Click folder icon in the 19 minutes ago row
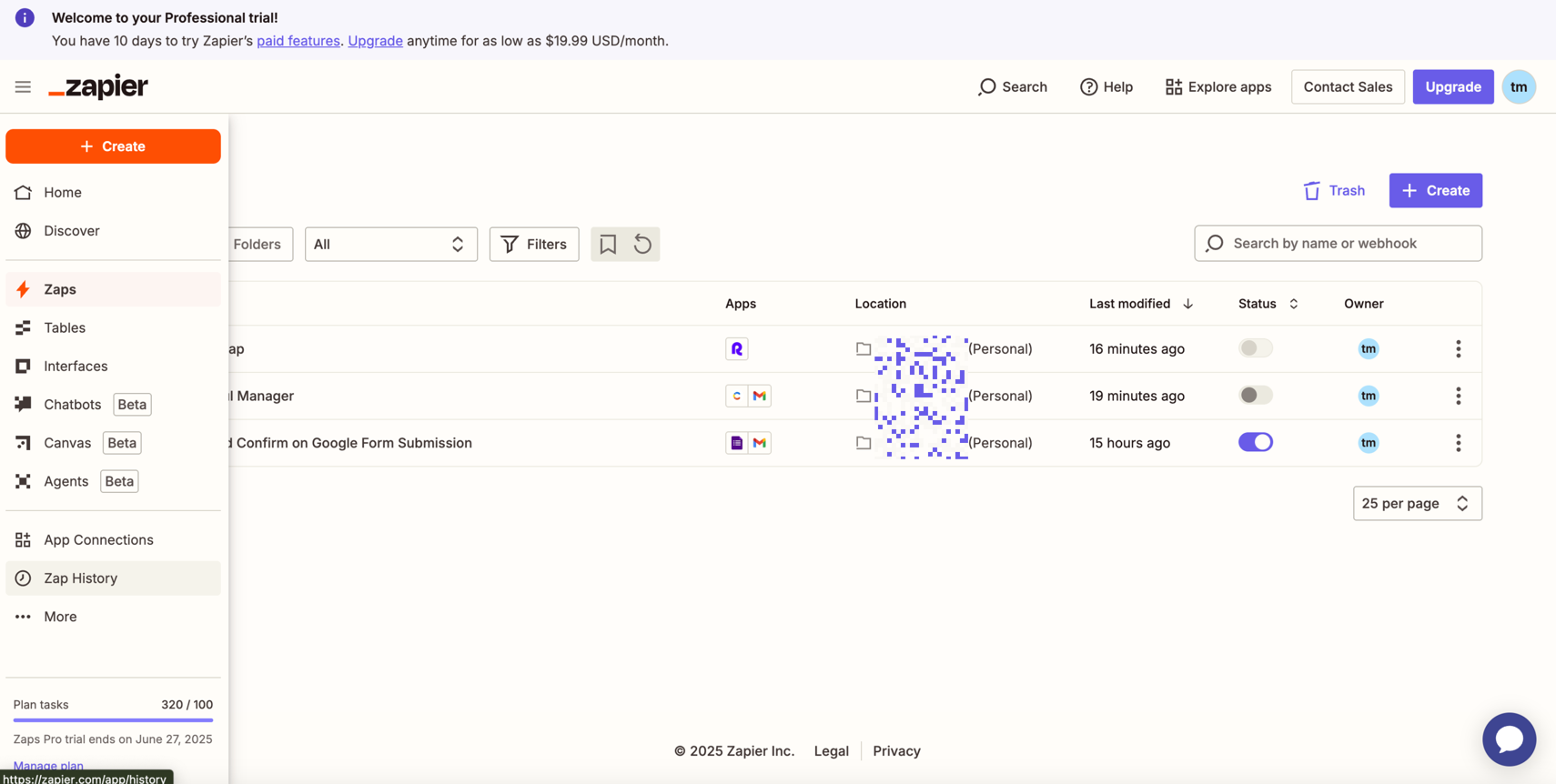The height and width of the screenshot is (784, 1556). (864, 396)
